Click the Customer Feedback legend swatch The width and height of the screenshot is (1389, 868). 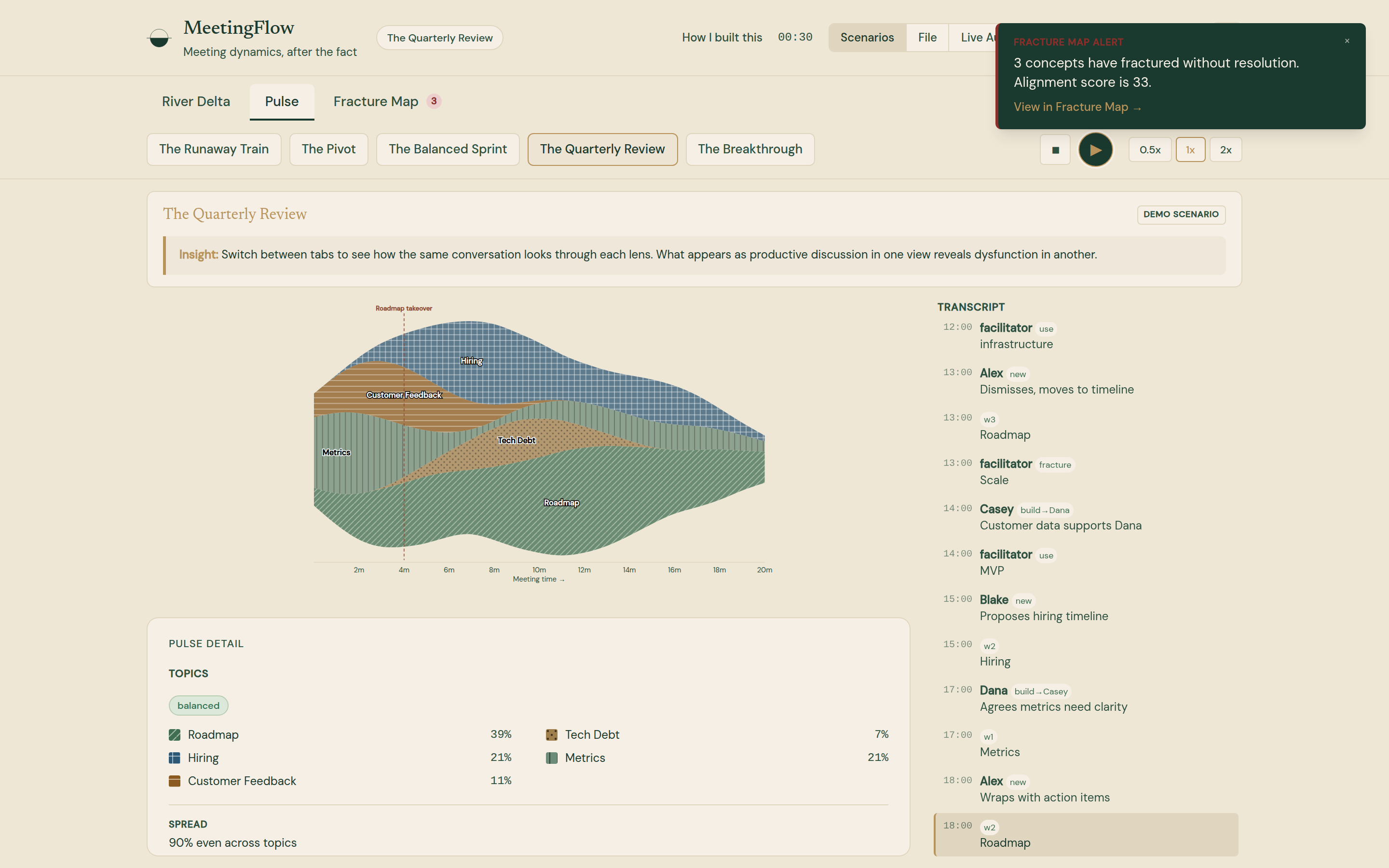[x=175, y=781]
